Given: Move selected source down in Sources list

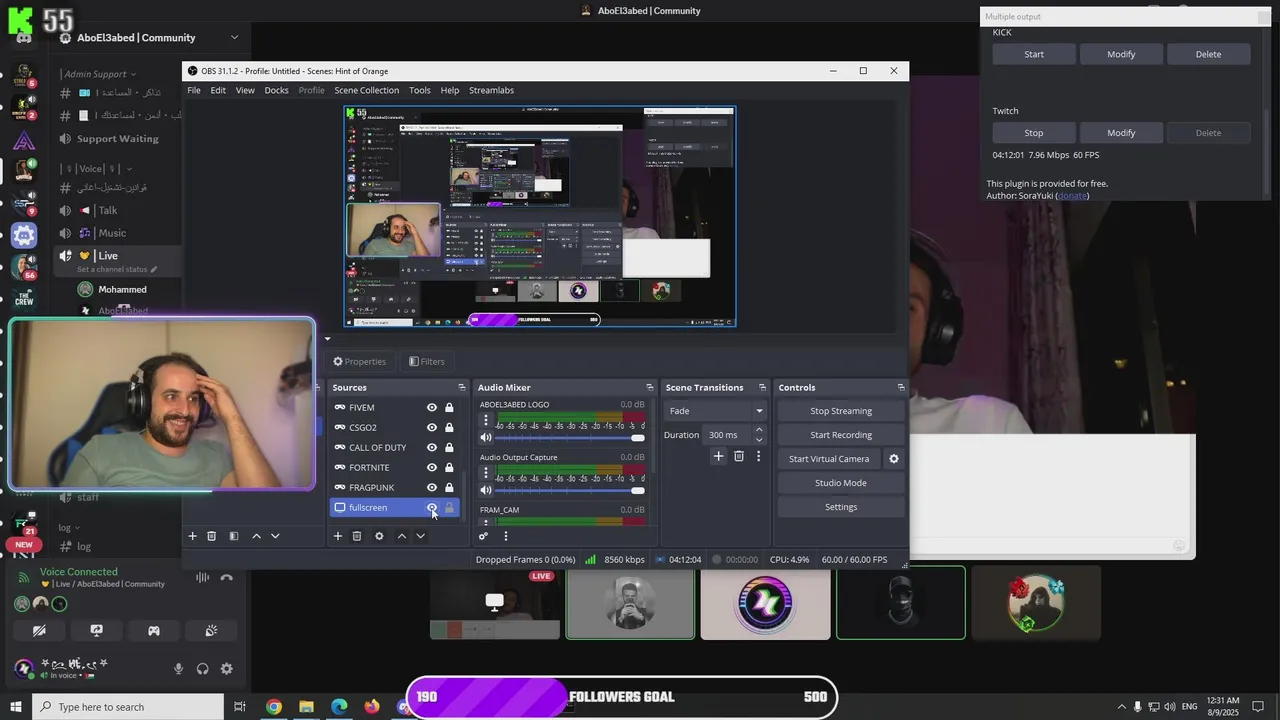Looking at the screenshot, I should [x=421, y=536].
